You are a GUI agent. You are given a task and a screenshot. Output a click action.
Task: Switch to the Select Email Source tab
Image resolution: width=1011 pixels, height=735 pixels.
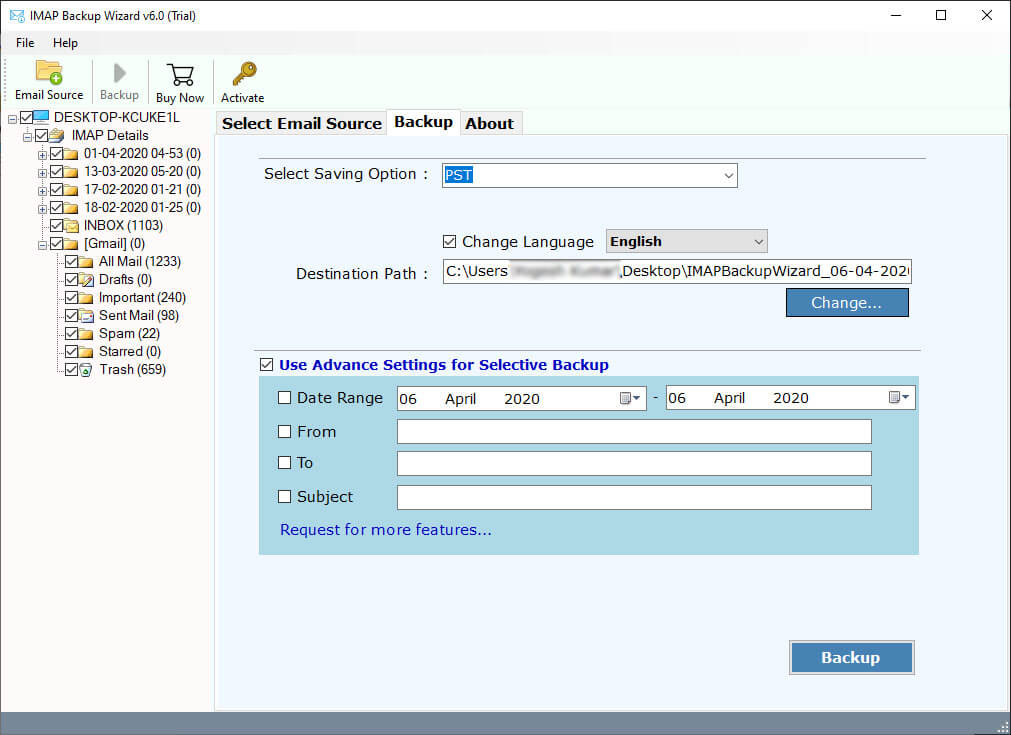click(x=301, y=123)
